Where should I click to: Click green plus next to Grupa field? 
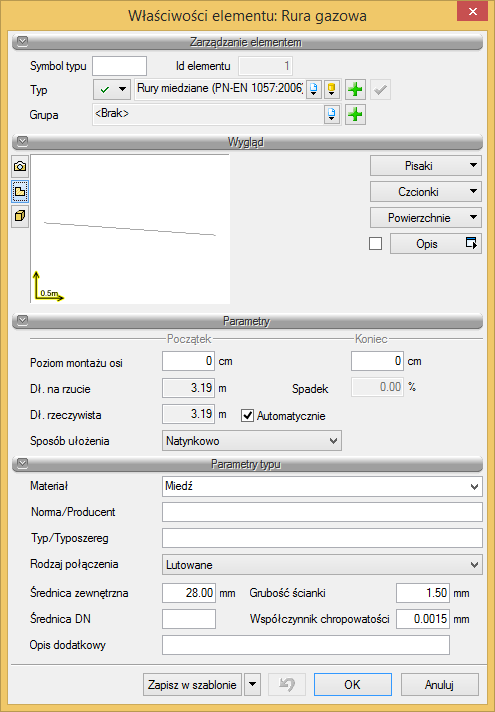coord(355,114)
